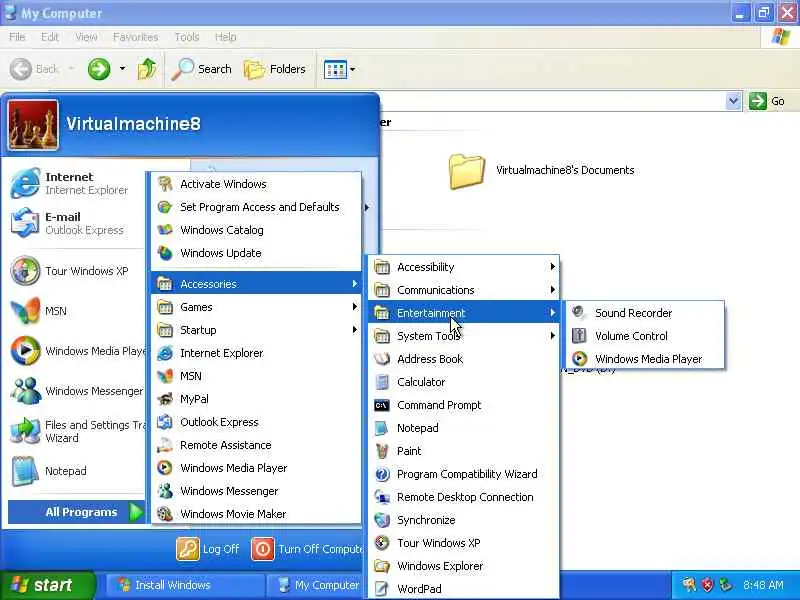Toggle the Folders pane button

tap(275, 69)
